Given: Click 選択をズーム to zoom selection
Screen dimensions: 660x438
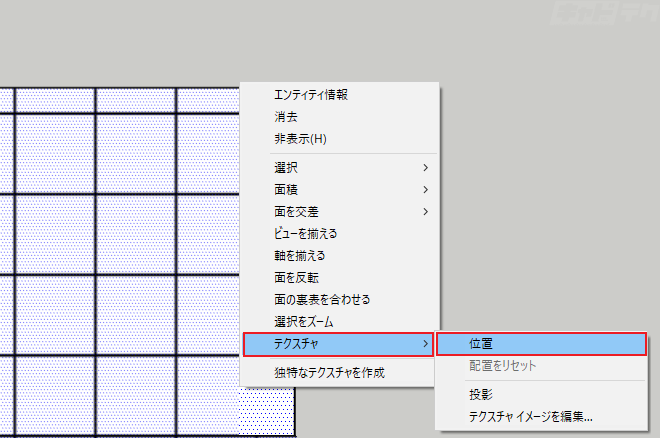Looking at the screenshot, I should tap(303, 321).
